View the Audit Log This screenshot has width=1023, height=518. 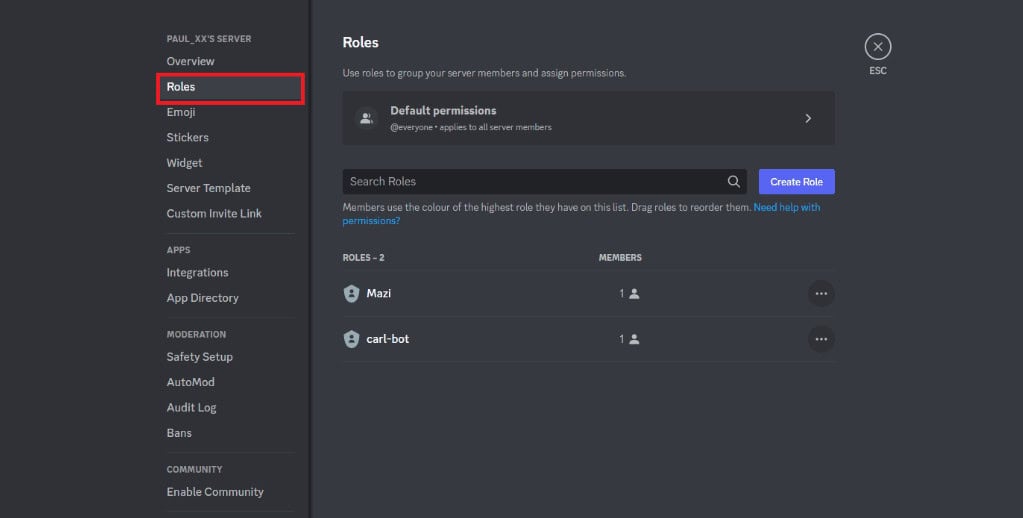[x=191, y=408]
